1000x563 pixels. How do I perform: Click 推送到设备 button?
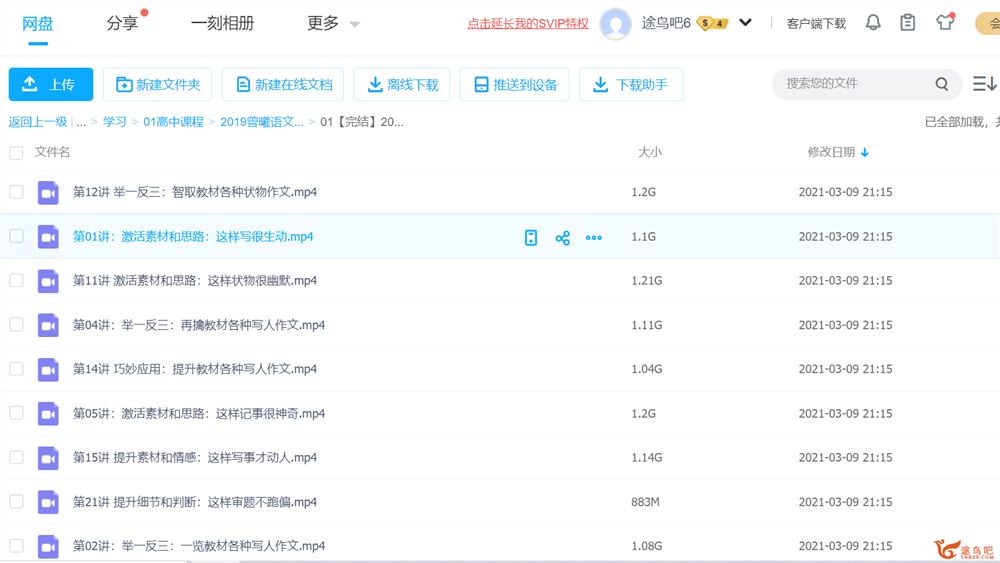point(515,84)
